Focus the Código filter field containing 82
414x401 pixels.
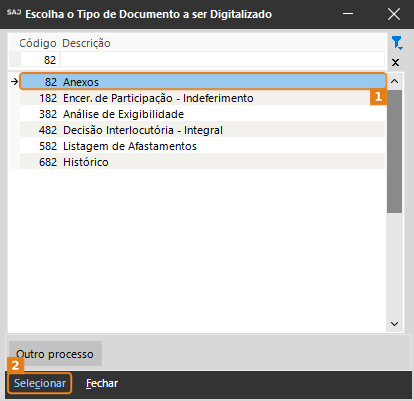40,60
